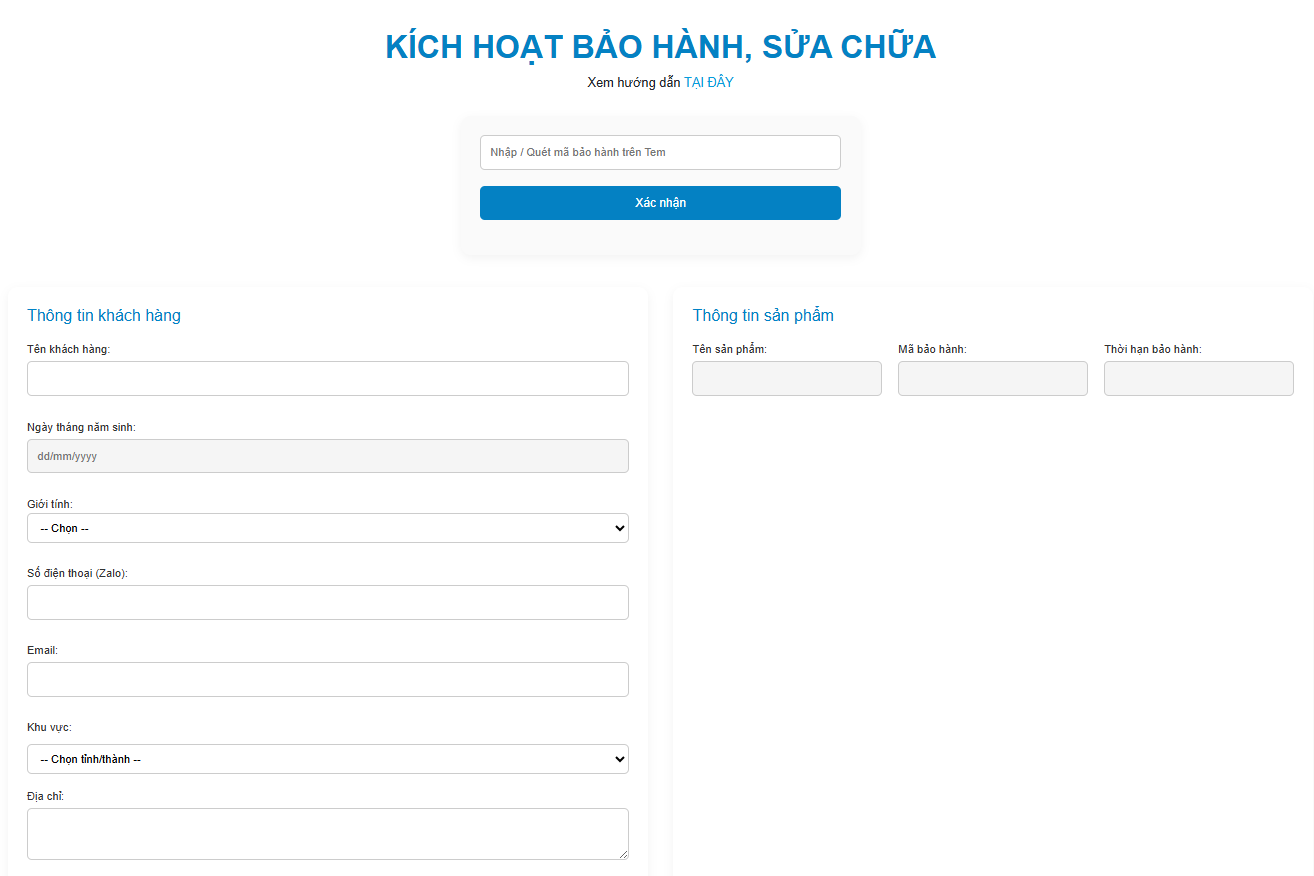This screenshot has width=1314, height=876.
Task: Click the Thông tin khách hàng heading
Action: coord(104,316)
